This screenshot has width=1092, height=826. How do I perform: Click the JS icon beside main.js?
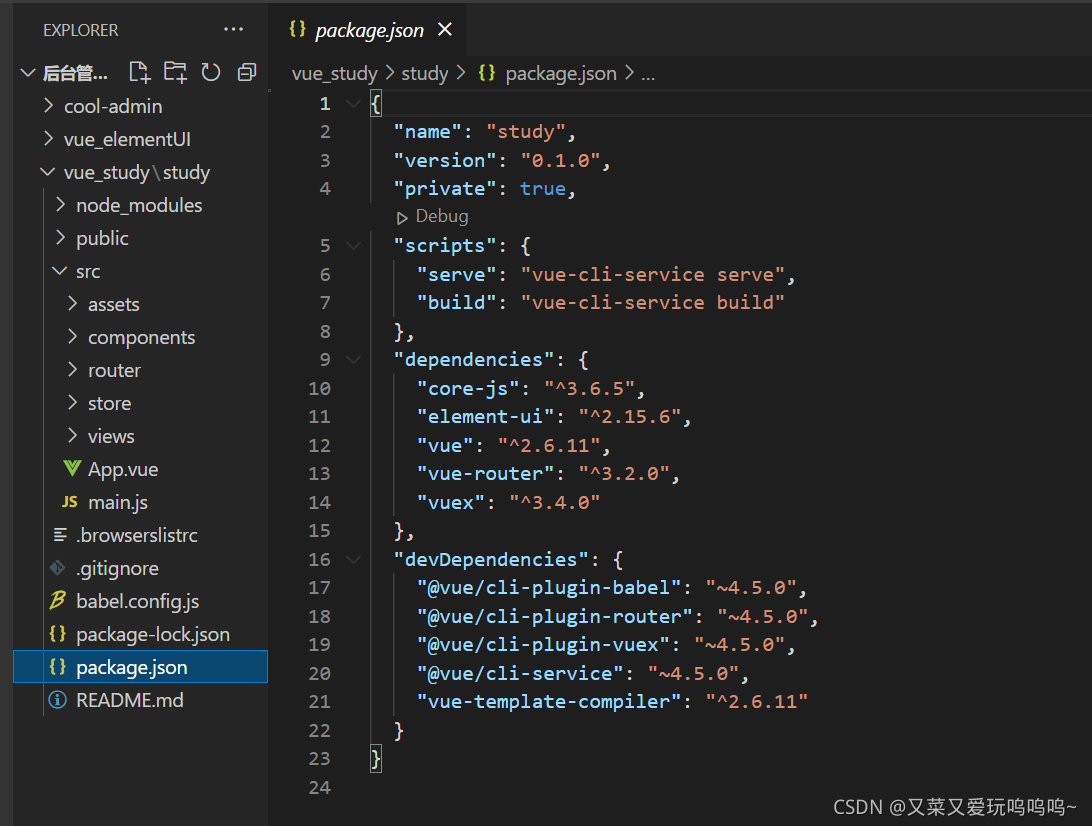[x=70, y=501]
